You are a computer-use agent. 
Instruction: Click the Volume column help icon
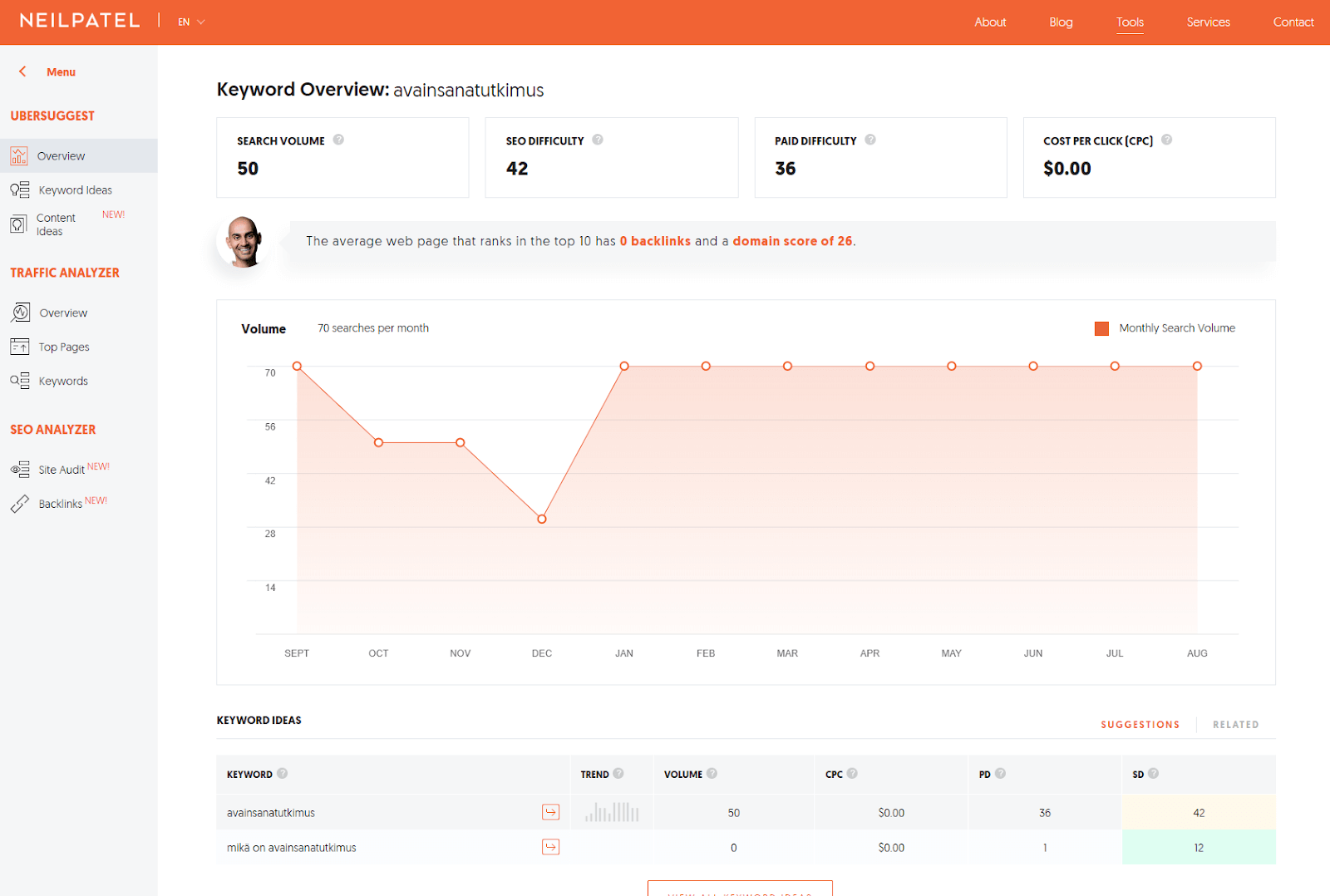(x=712, y=773)
